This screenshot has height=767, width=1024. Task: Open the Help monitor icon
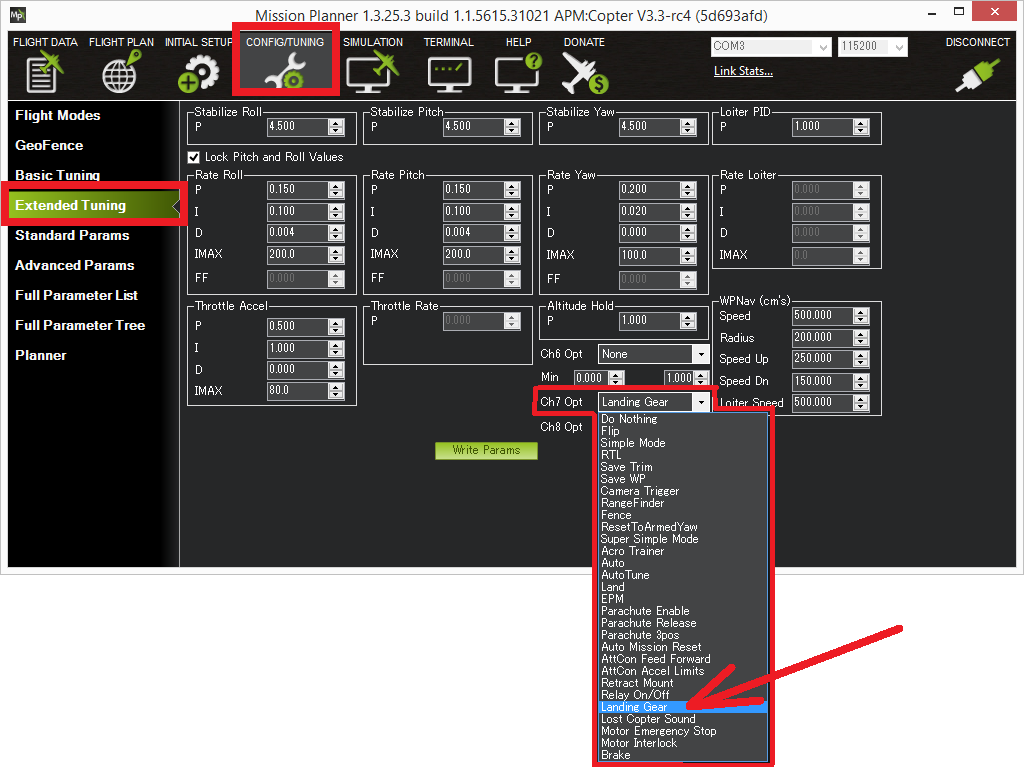pos(518,73)
